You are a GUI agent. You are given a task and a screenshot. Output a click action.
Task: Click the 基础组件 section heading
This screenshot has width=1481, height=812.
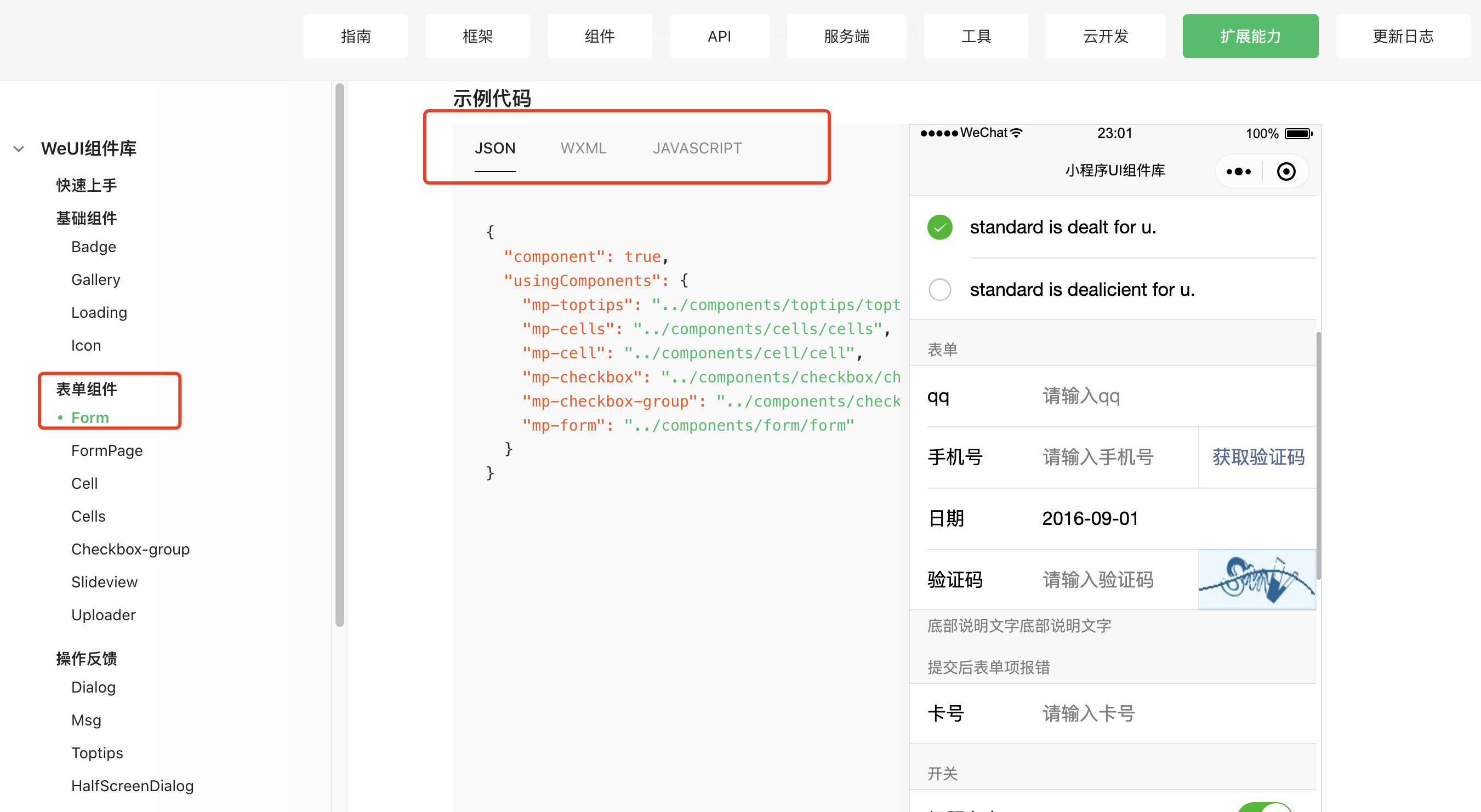coord(86,218)
